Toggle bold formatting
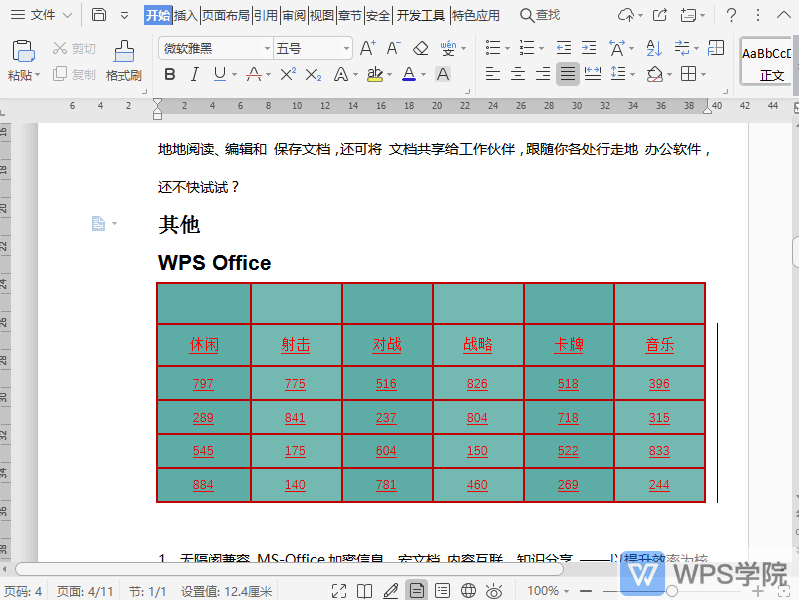The width and height of the screenshot is (799, 600). [x=170, y=74]
